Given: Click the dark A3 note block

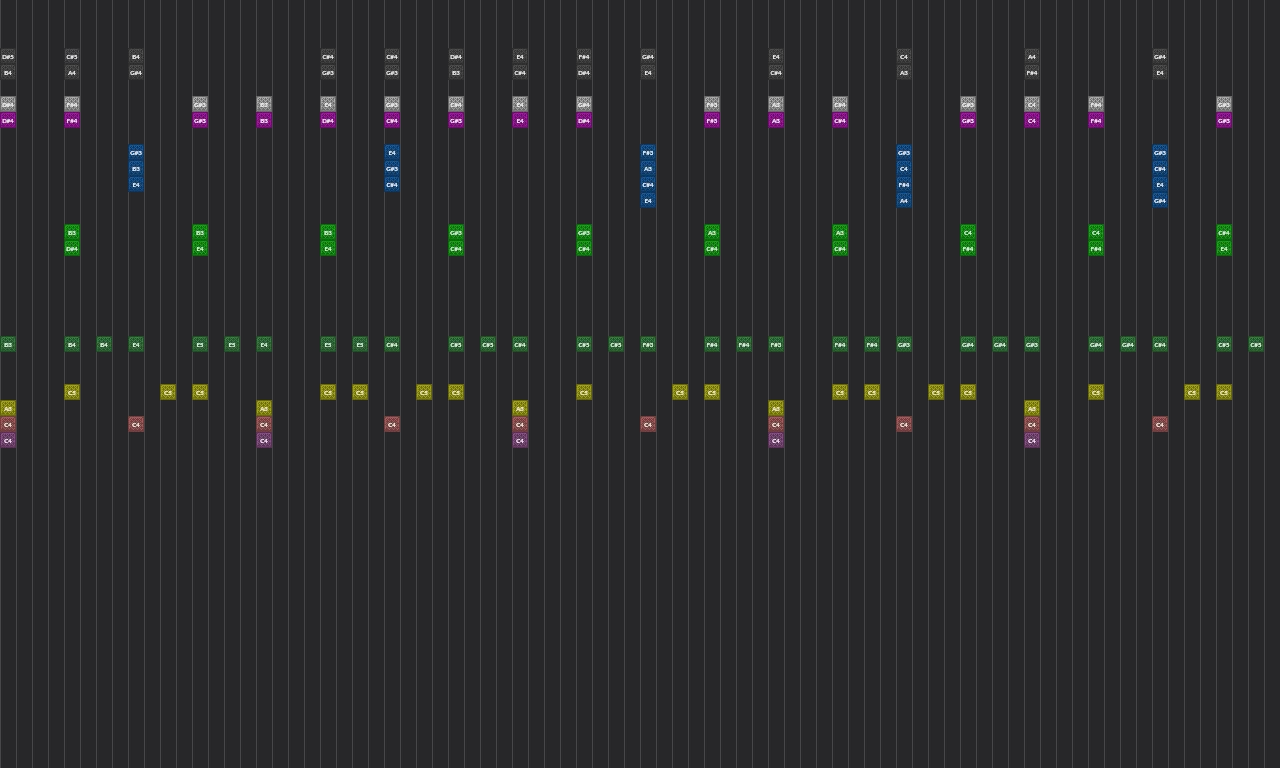Looking at the screenshot, I should pos(904,73).
